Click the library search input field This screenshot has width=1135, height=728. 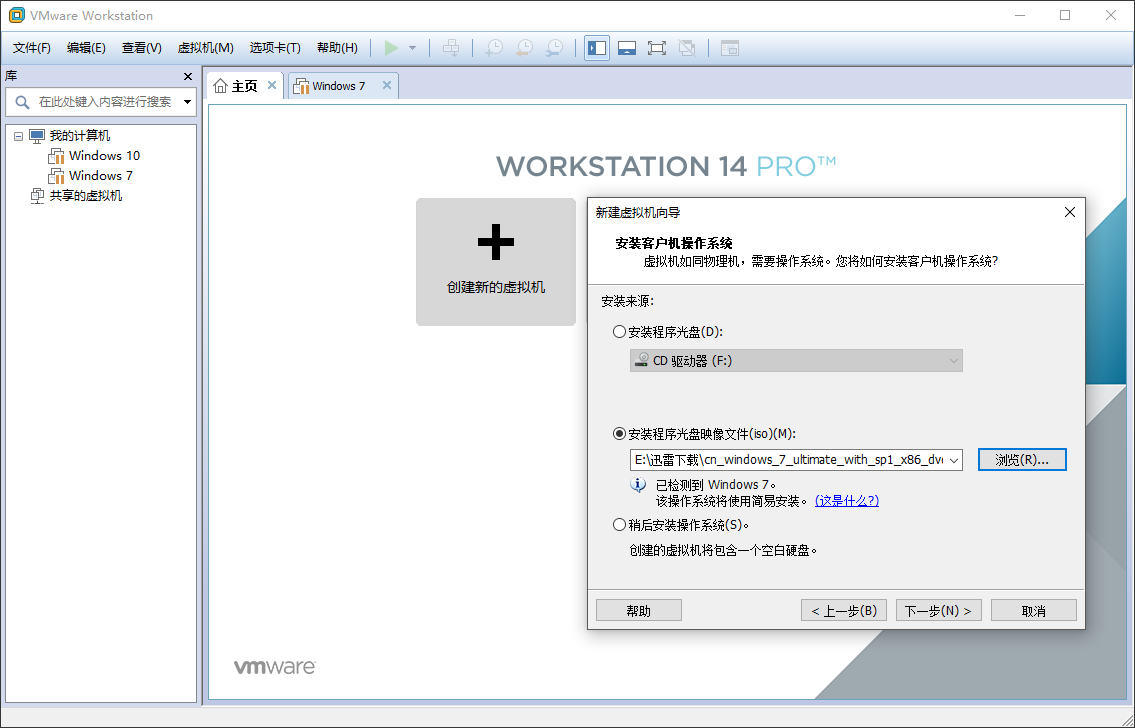click(x=101, y=102)
